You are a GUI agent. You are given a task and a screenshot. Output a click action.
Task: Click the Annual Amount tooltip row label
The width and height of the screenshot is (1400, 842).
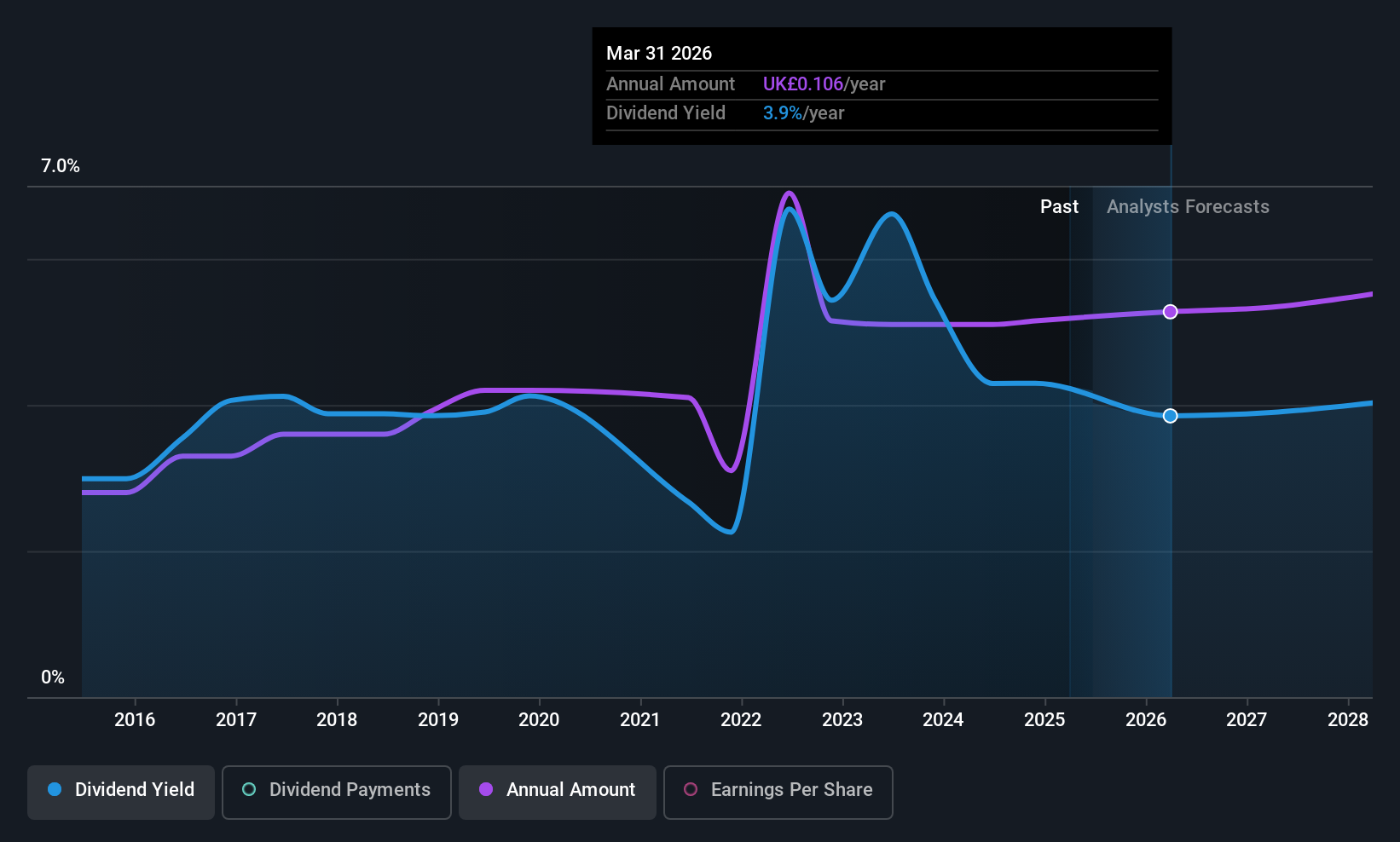tap(670, 84)
